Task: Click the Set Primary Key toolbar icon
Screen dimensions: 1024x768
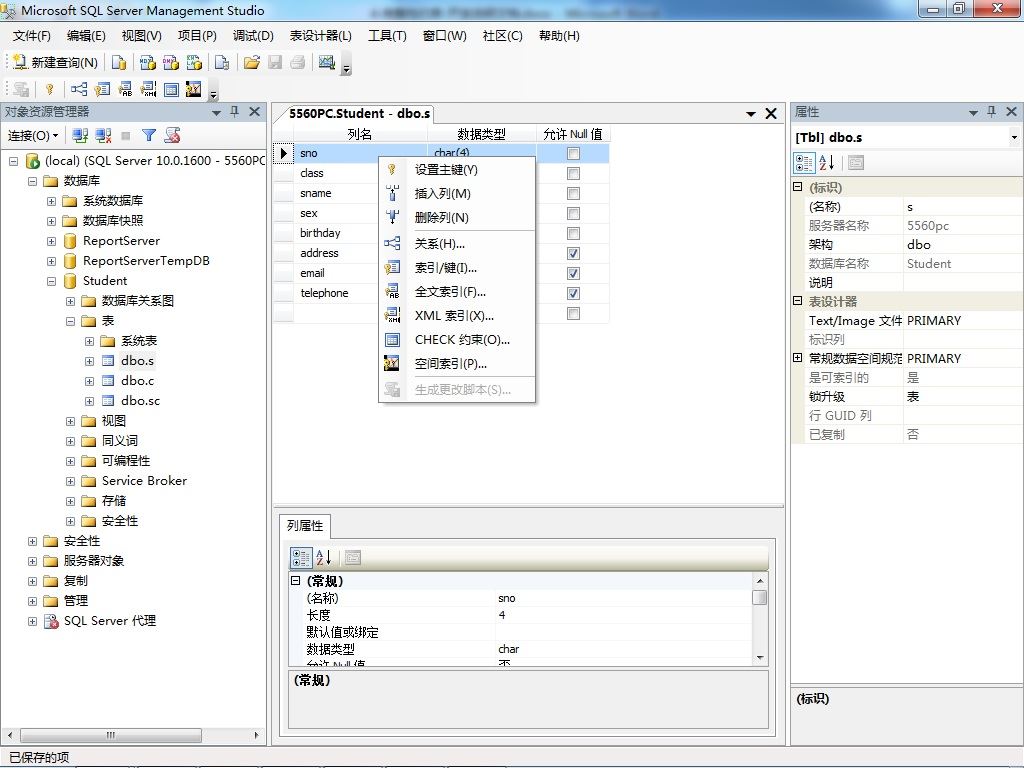Action: tap(50, 89)
